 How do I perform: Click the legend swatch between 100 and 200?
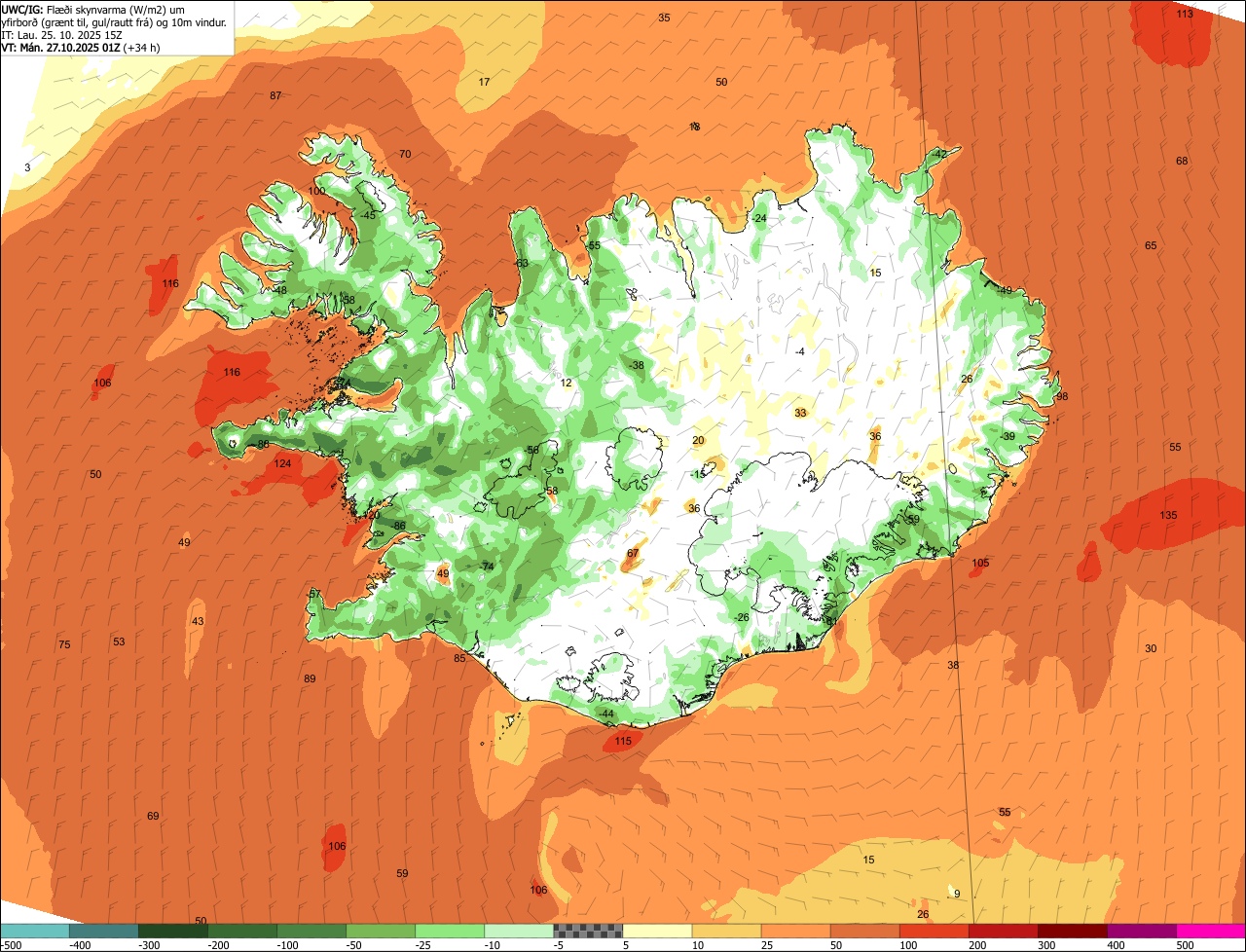click(x=934, y=931)
